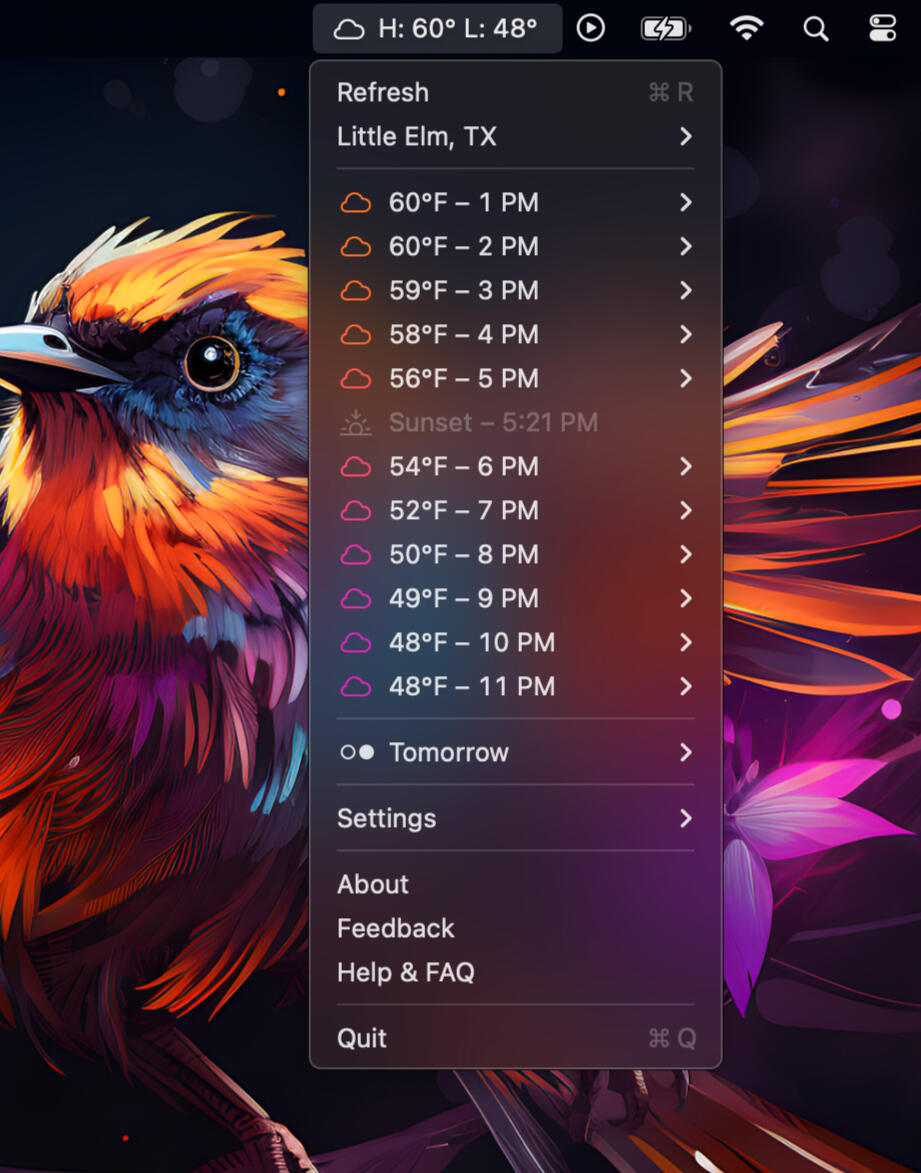The image size is (921, 1173).
Task: Click the cloud icon beside 48°F – 11 PM
Action: [x=356, y=687]
